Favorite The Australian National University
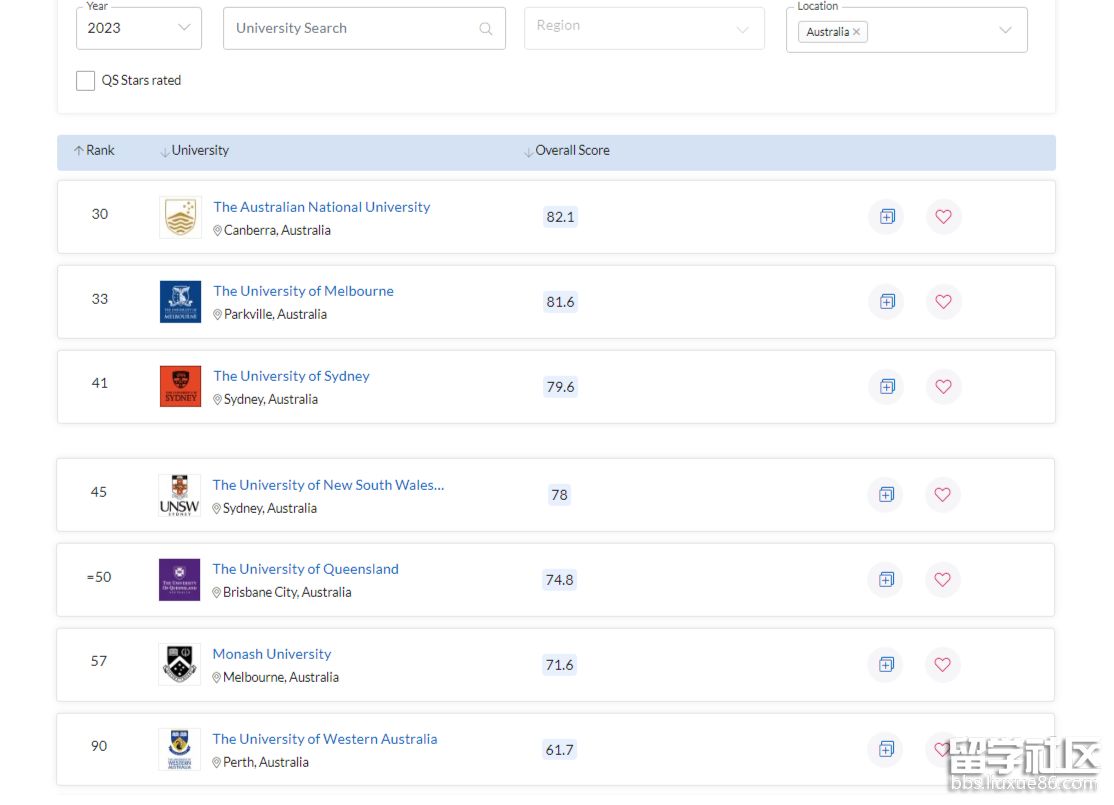1114x805 pixels. [943, 217]
